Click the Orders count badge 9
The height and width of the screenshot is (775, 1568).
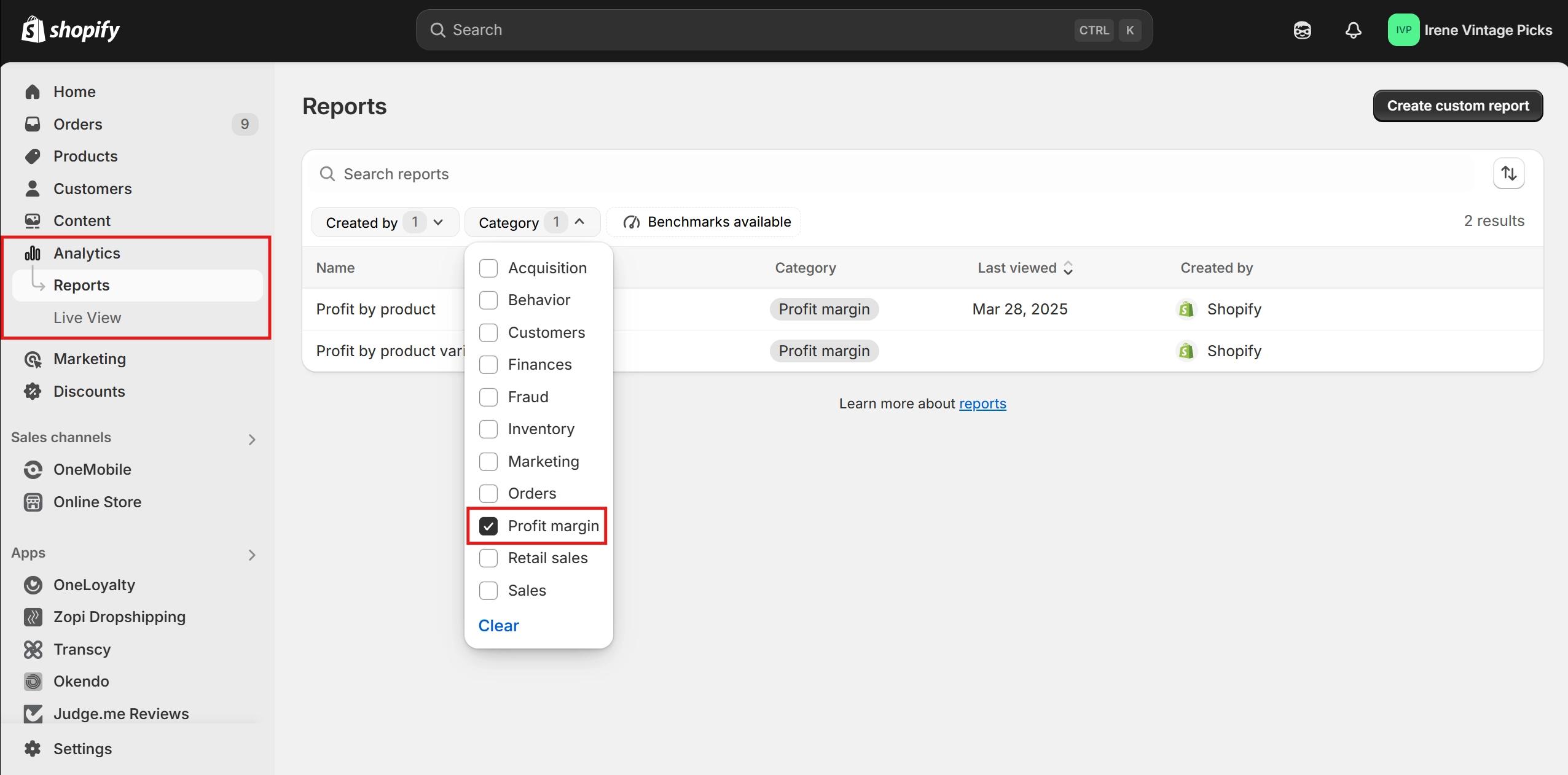245,124
